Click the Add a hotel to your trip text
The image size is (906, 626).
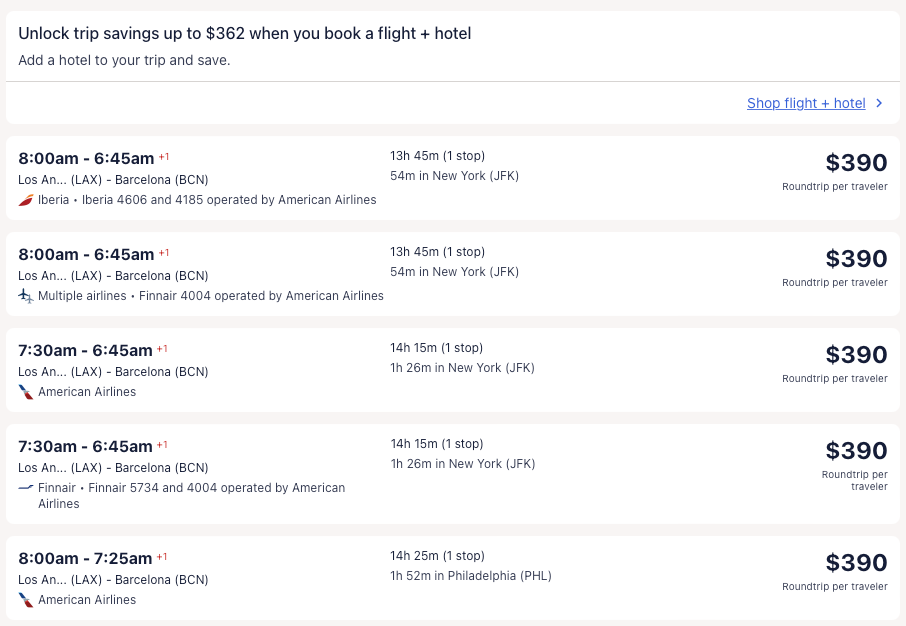pyautogui.click(x=124, y=60)
